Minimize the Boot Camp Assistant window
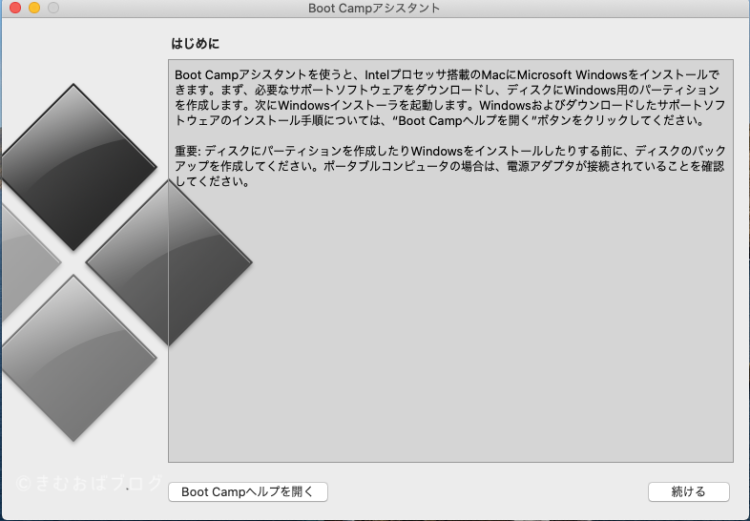This screenshot has width=750, height=521. click(x=34, y=8)
